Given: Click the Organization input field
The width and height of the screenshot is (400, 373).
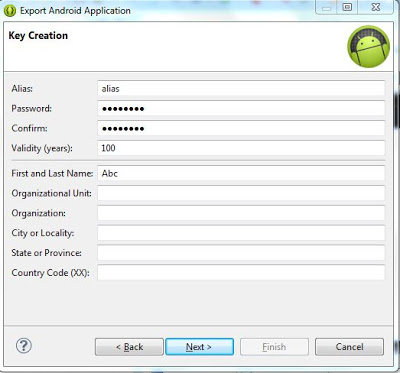Looking at the screenshot, I should click(241, 213).
